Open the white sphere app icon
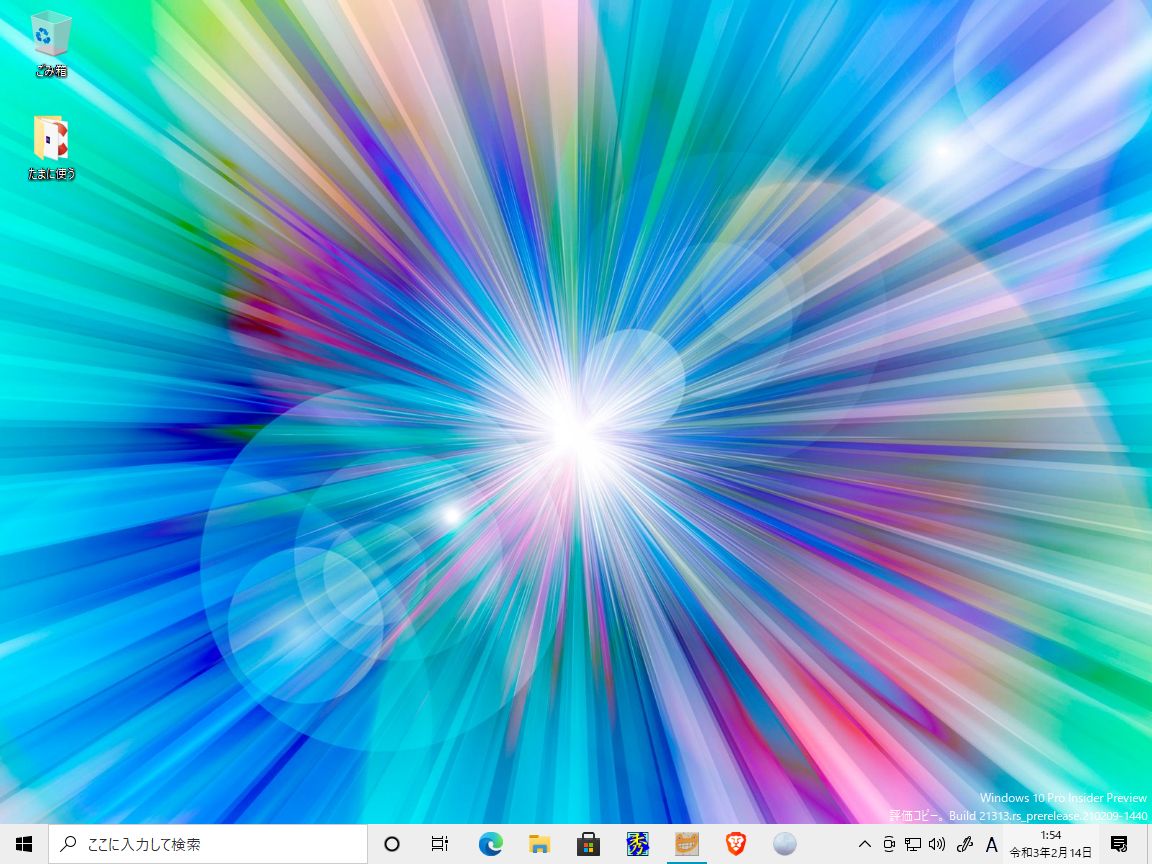 pyautogui.click(x=785, y=844)
